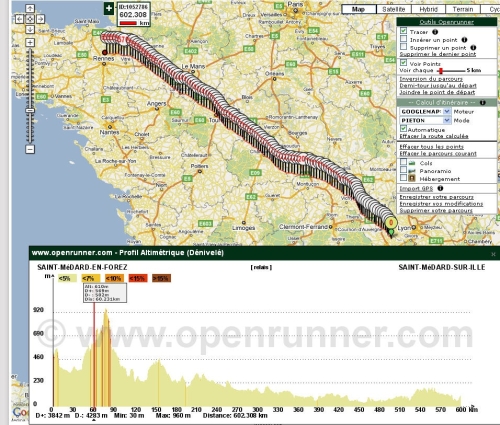The height and width of the screenshot is (425, 500).
Task: Pan the map down with arrow button
Action: pos(30,29)
